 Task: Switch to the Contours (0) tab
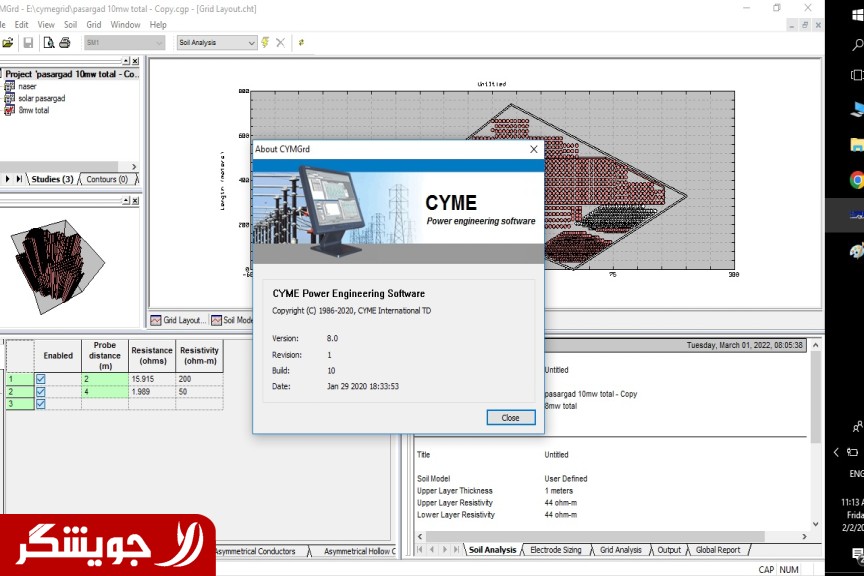pyautogui.click(x=107, y=179)
